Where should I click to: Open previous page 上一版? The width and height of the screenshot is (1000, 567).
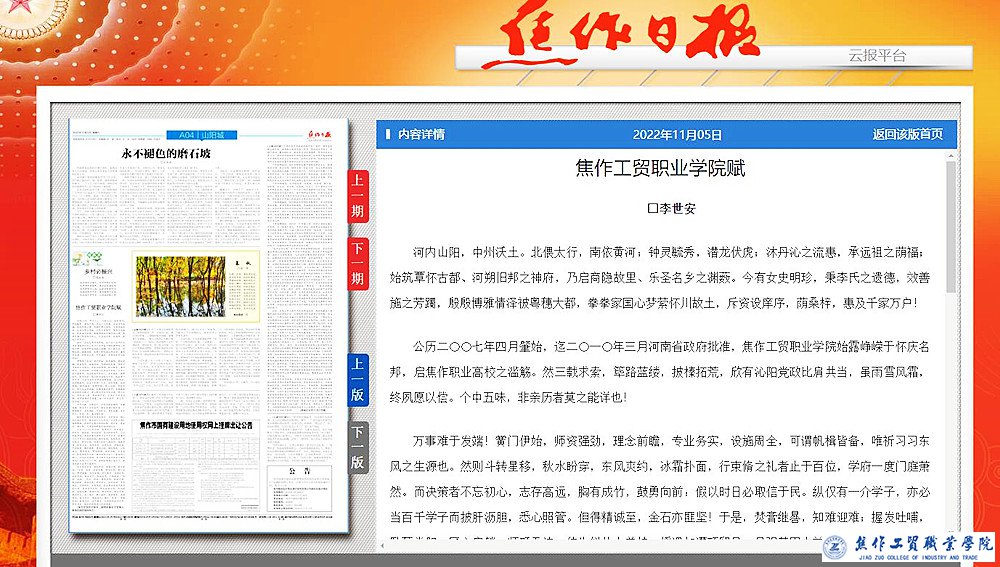[358, 379]
